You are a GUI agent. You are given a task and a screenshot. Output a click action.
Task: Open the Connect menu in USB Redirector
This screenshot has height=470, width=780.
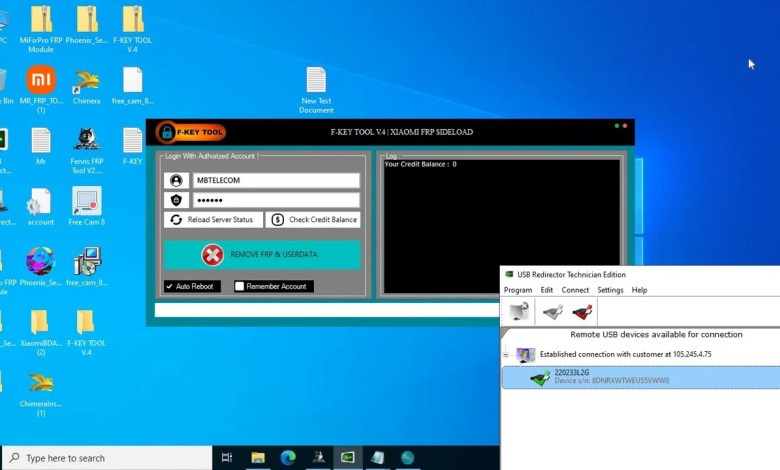click(x=575, y=290)
